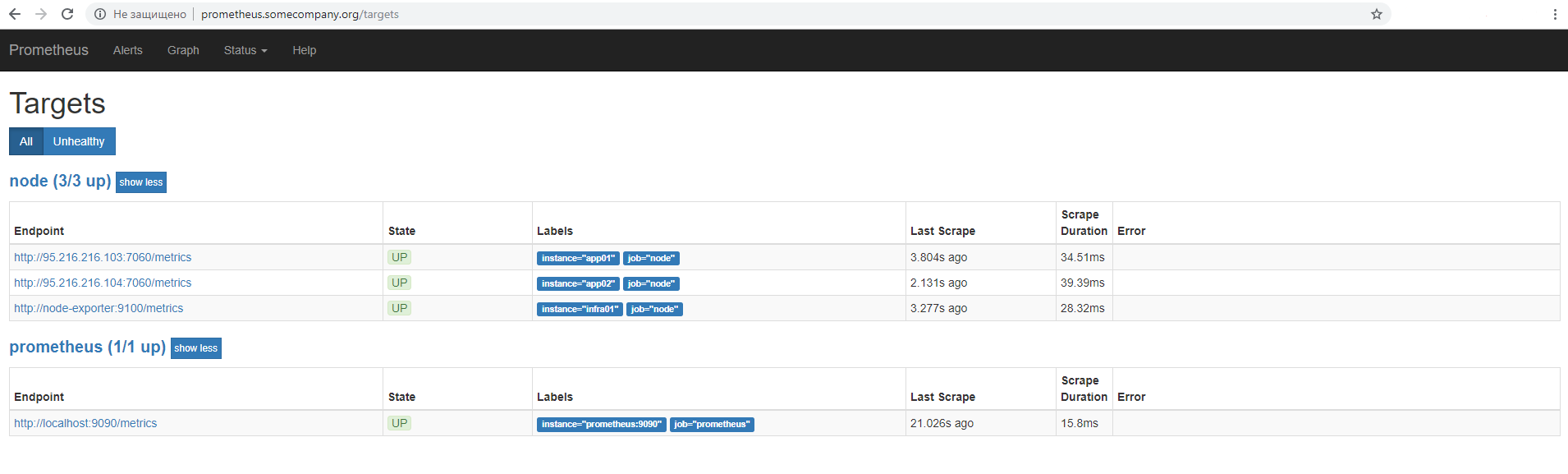Click the 21.026s ago last scrape value

point(942,423)
